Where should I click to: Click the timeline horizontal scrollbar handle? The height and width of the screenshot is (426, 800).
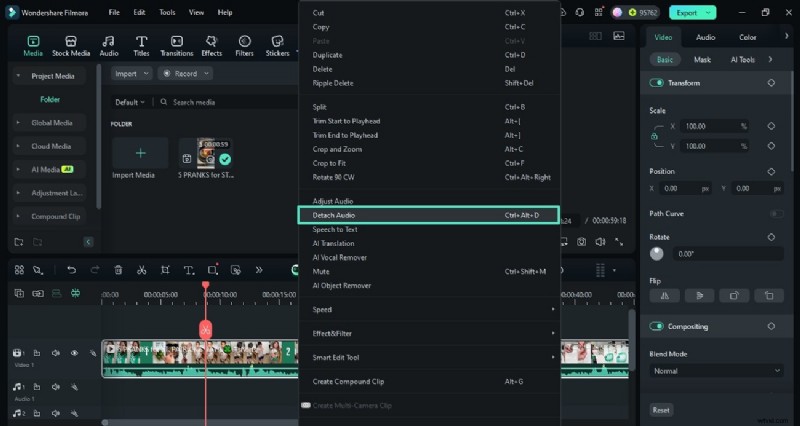click(105, 422)
